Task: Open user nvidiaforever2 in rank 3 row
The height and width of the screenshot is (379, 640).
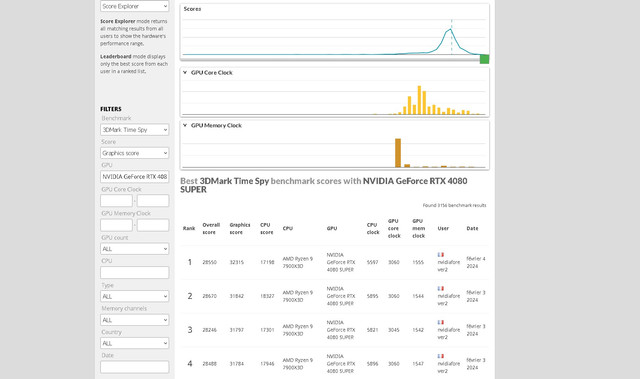Action: point(448,334)
